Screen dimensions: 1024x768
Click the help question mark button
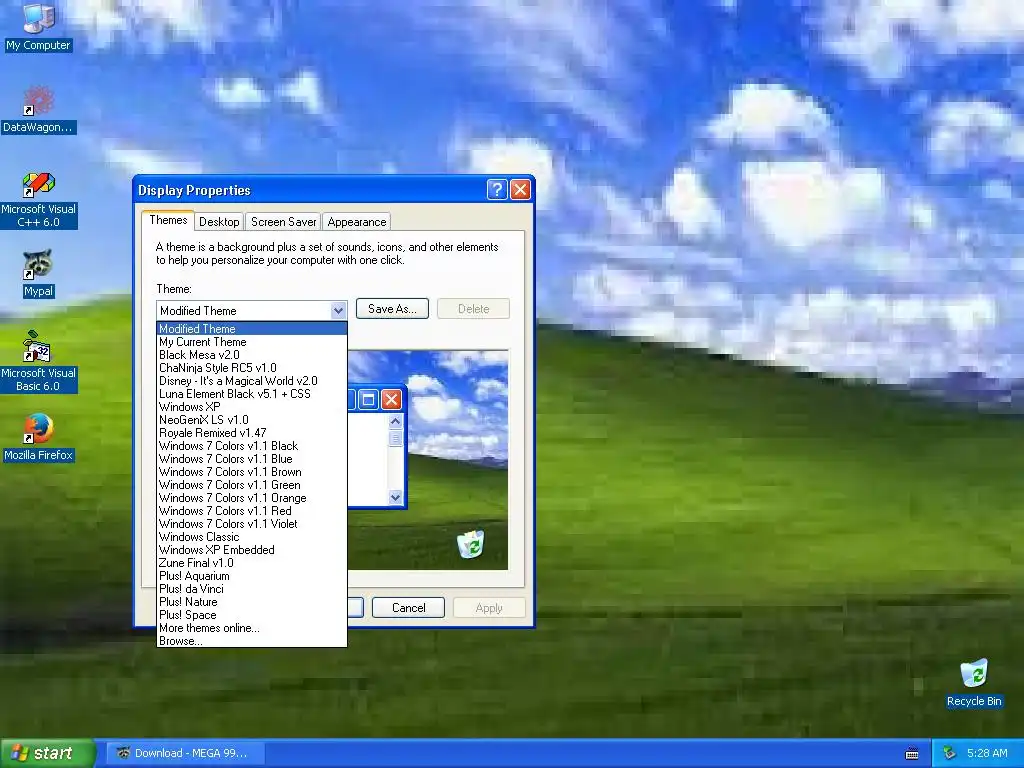(x=496, y=190)
